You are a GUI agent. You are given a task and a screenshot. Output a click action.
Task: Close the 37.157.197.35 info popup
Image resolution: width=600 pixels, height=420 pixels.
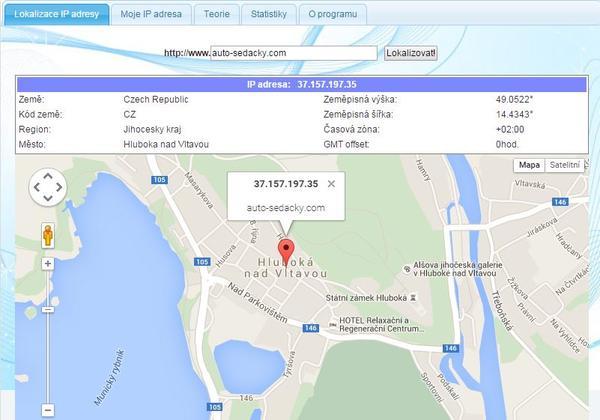[331, 184]
